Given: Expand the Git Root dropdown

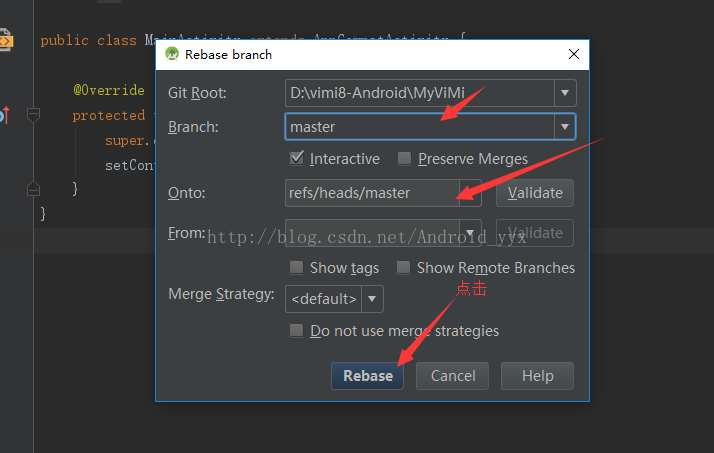Looking at the screenshot, I should coord(565,93).
